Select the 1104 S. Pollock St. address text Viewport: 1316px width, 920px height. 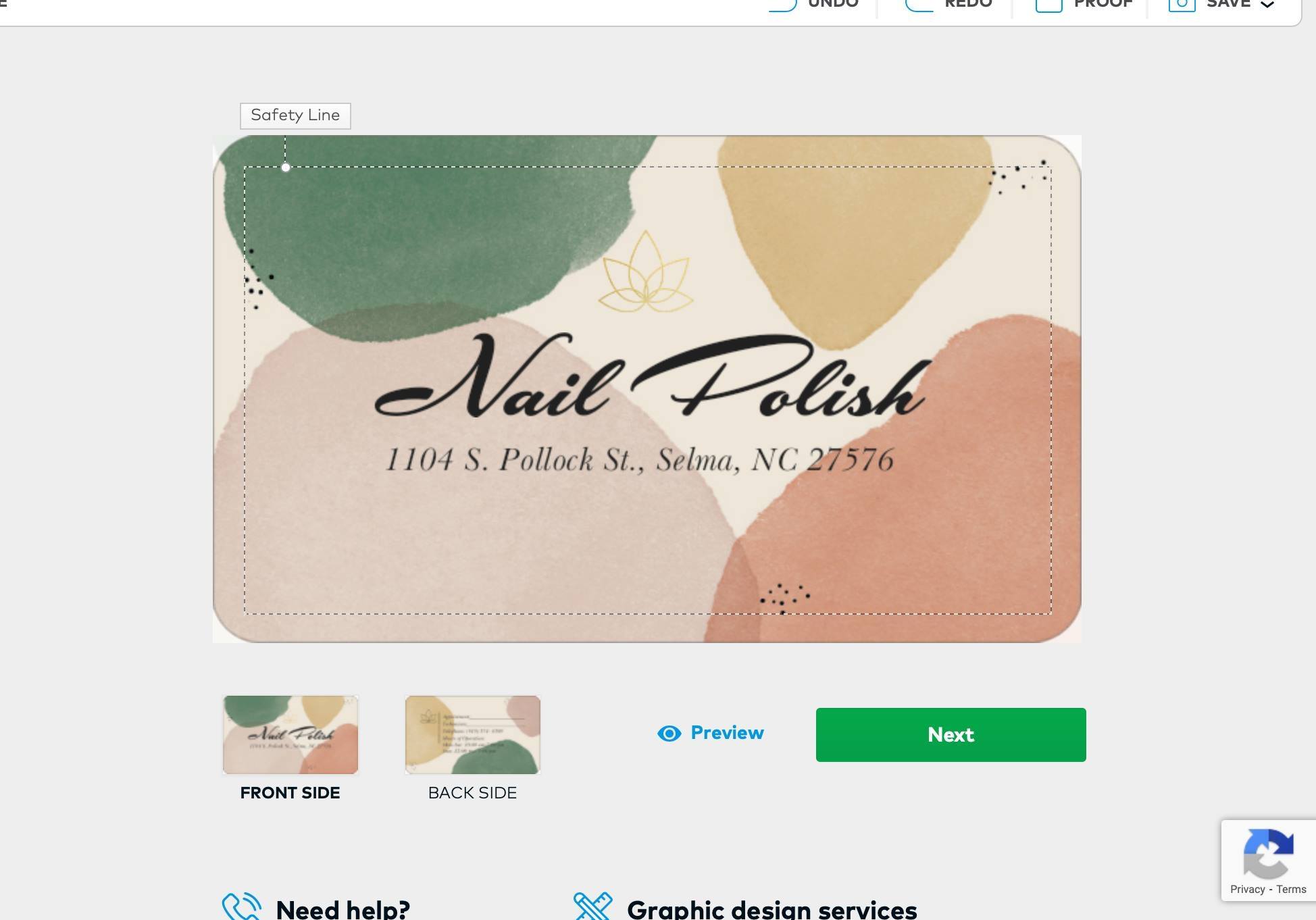click(640, 460)
